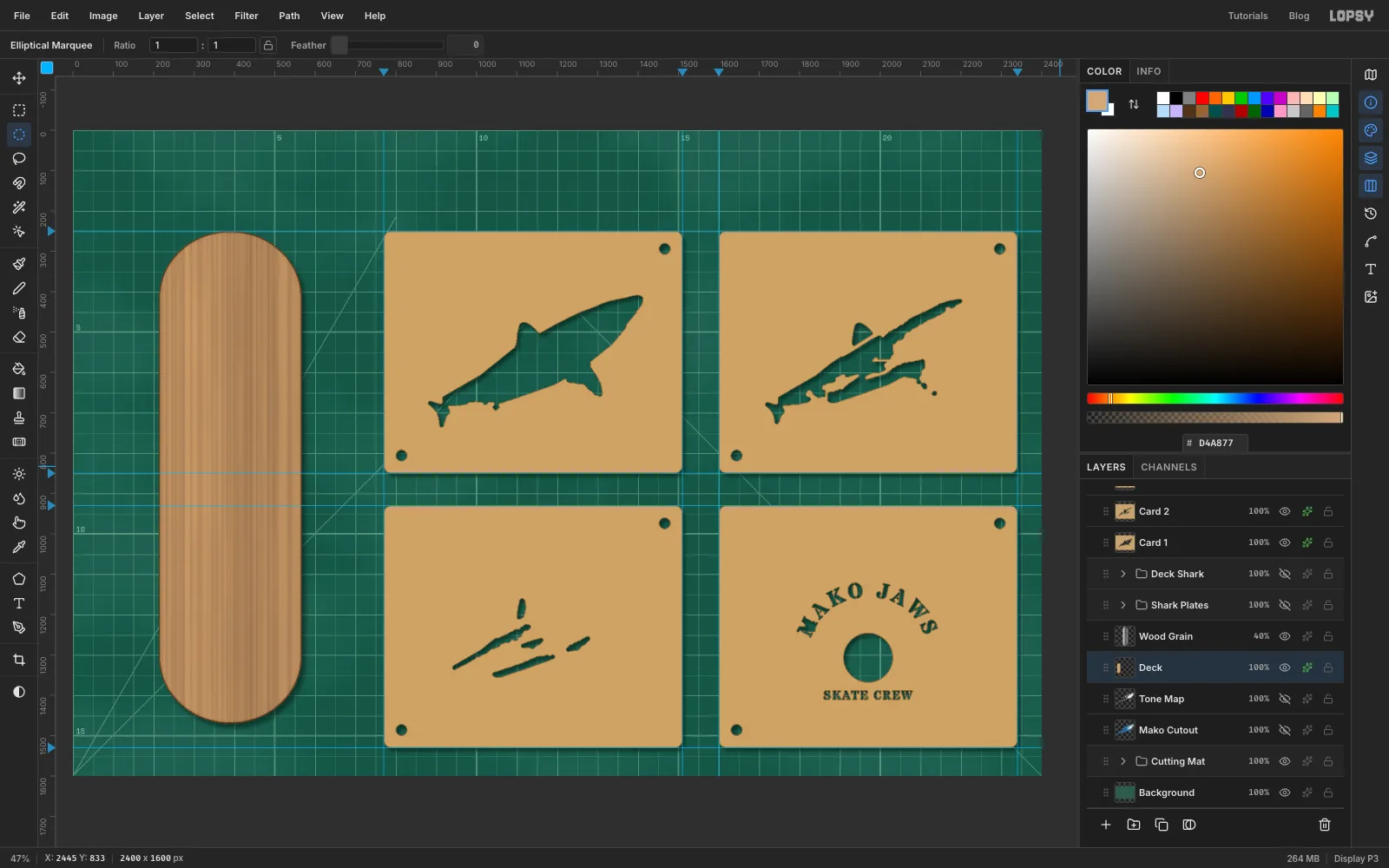The image size is (1389, 868).
Task: Select the Lasso tool
Action: (x=19, y=159)
